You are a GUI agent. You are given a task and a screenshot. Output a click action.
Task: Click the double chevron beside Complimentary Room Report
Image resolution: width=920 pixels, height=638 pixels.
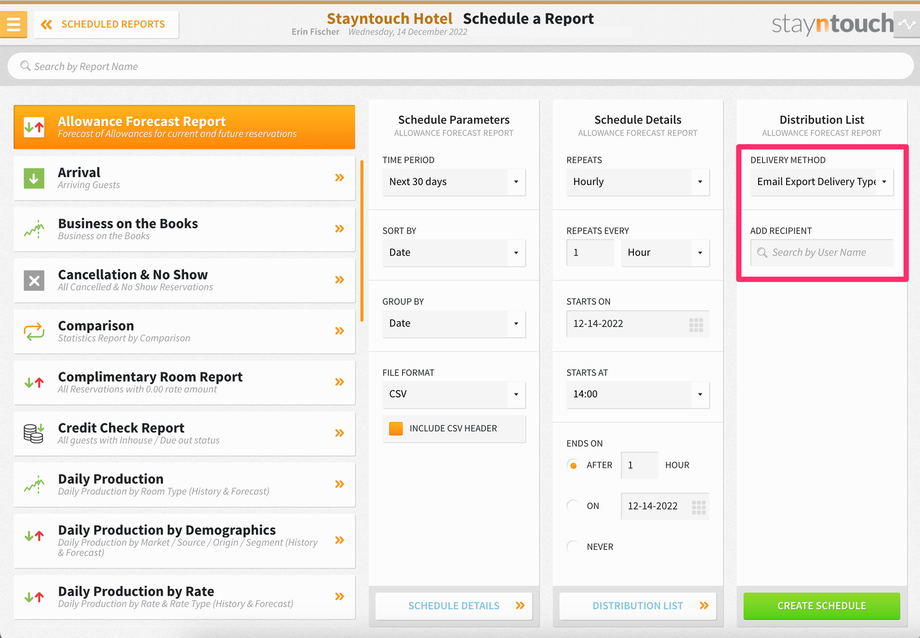tap(339, 382)
